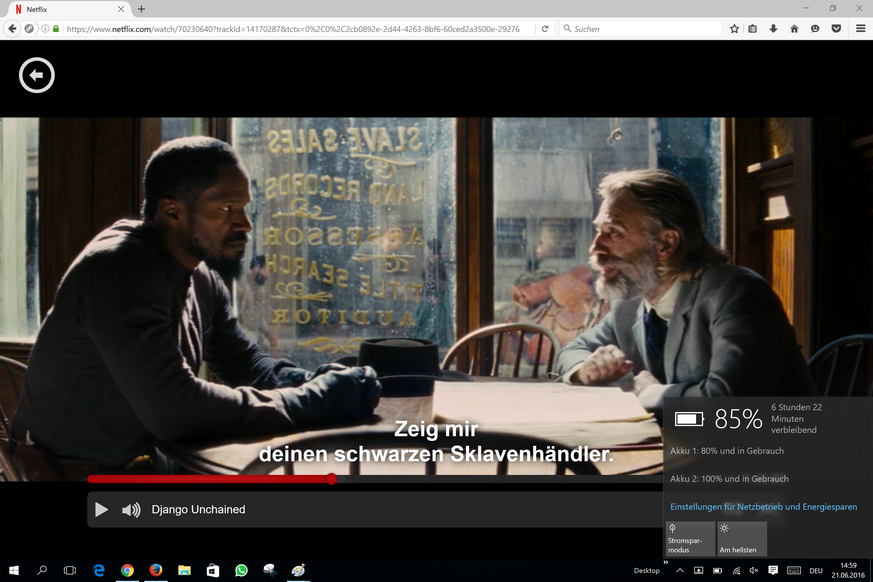873x582 pixels.
Task: Open Task View on taskbar
Action: [70, 570]
